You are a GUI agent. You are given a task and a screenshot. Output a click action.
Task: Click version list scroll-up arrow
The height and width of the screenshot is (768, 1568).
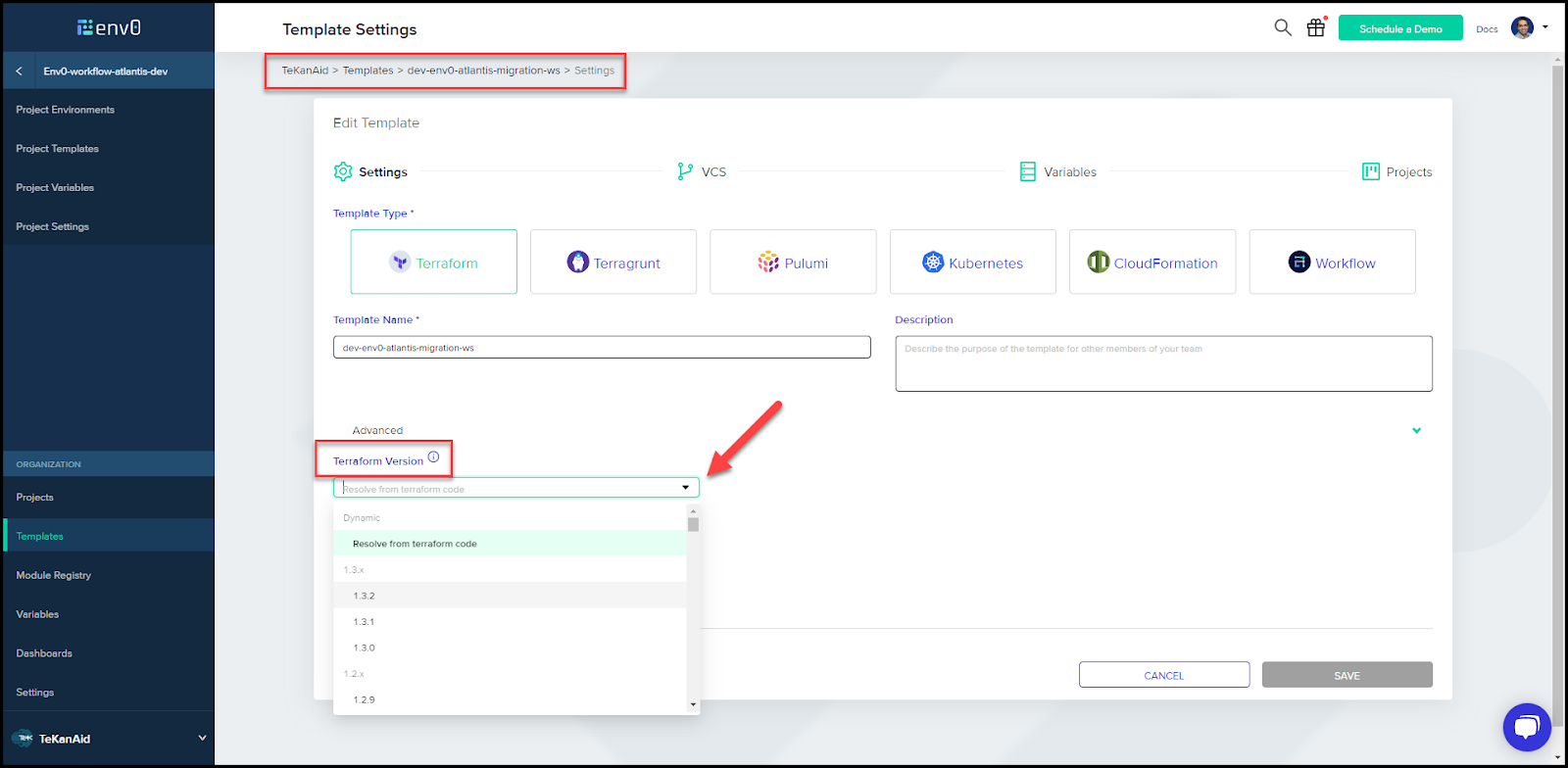tap(693, 511)
